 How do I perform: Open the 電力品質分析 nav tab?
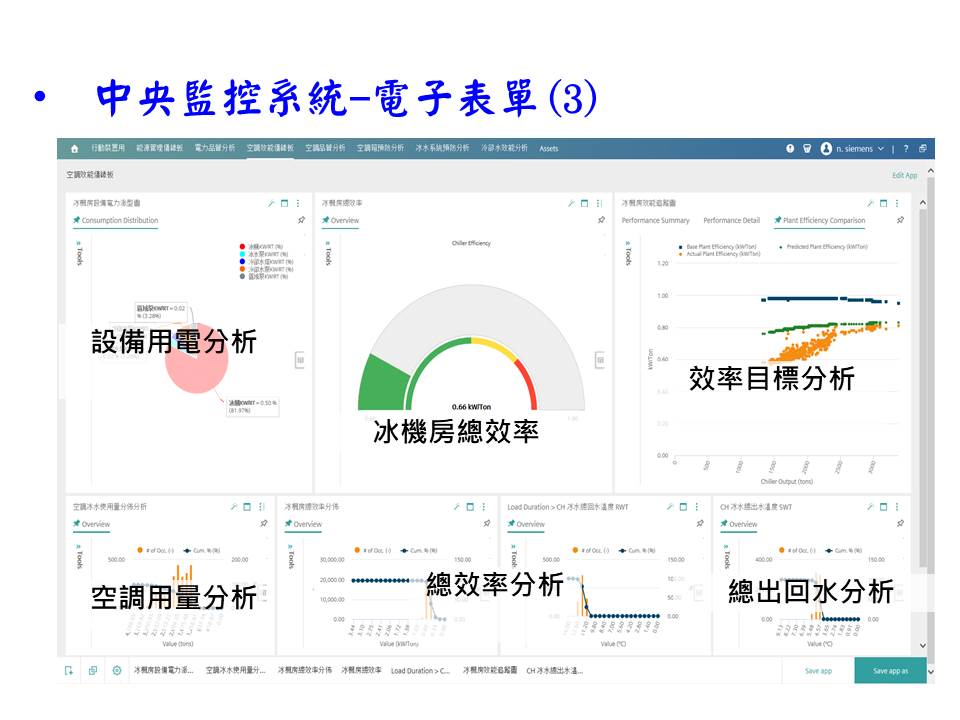[215, 148]
